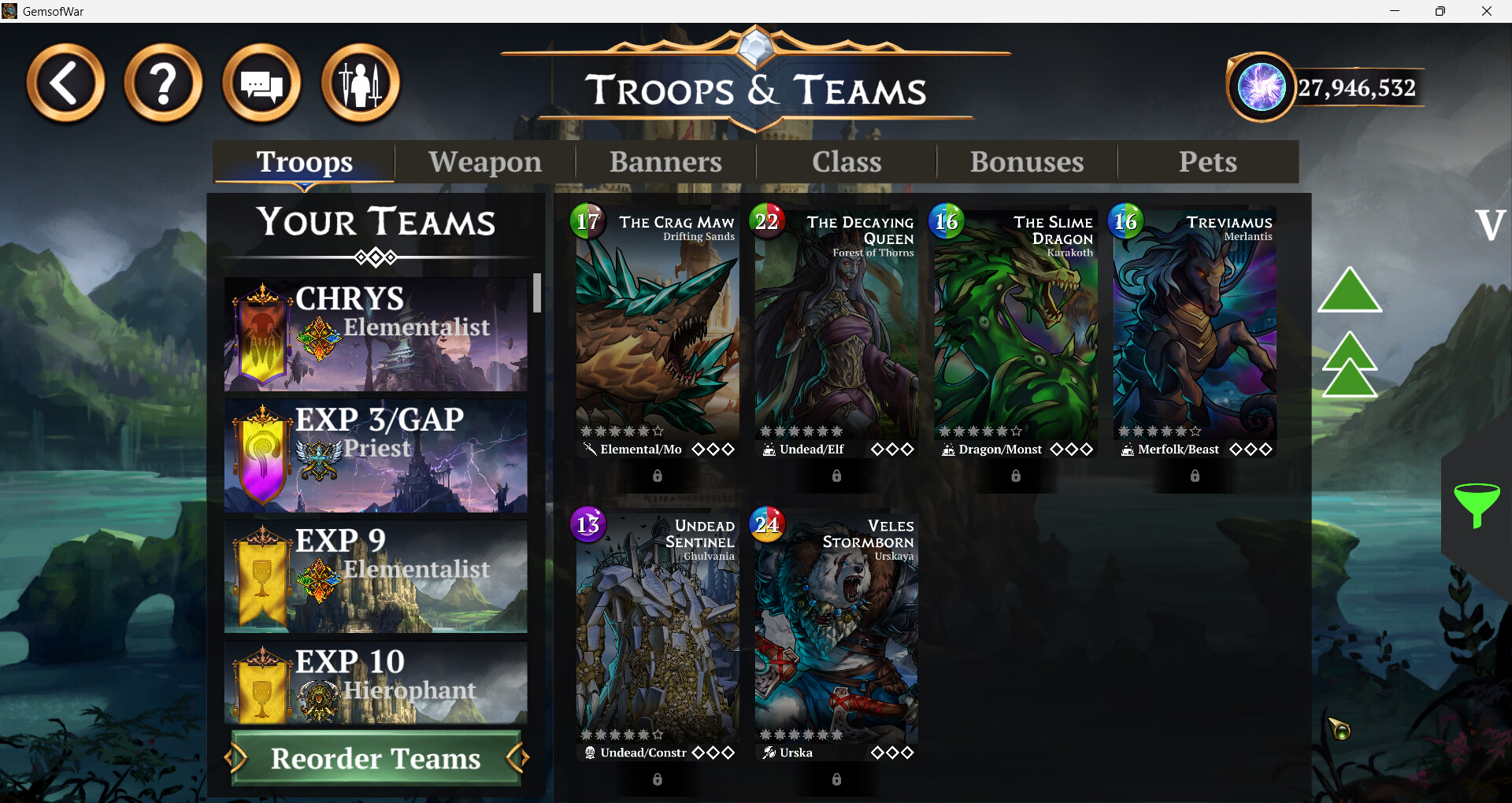Viewport: 1512px width, 803px height.
Task: Toggle lock under Veles Stormborn card
Action: point(836,779)
